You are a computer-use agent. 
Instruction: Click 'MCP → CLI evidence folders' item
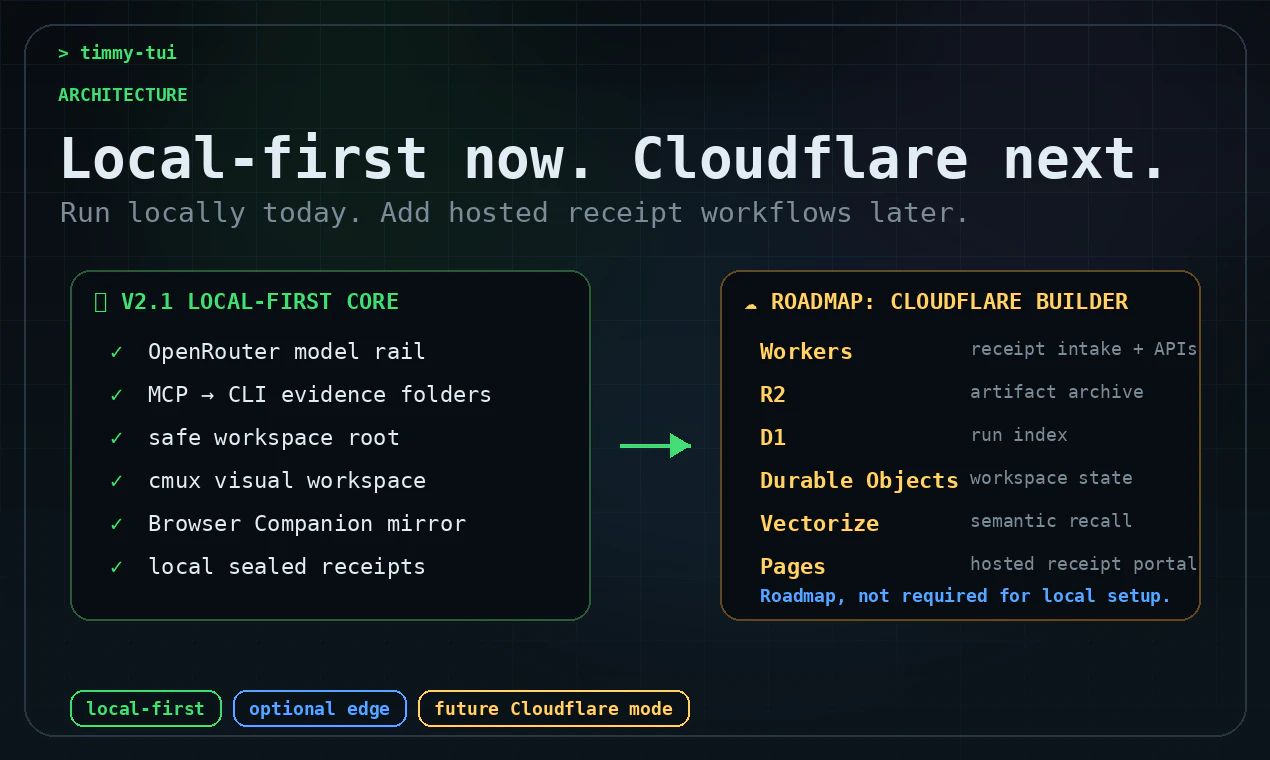coord(320,395)
